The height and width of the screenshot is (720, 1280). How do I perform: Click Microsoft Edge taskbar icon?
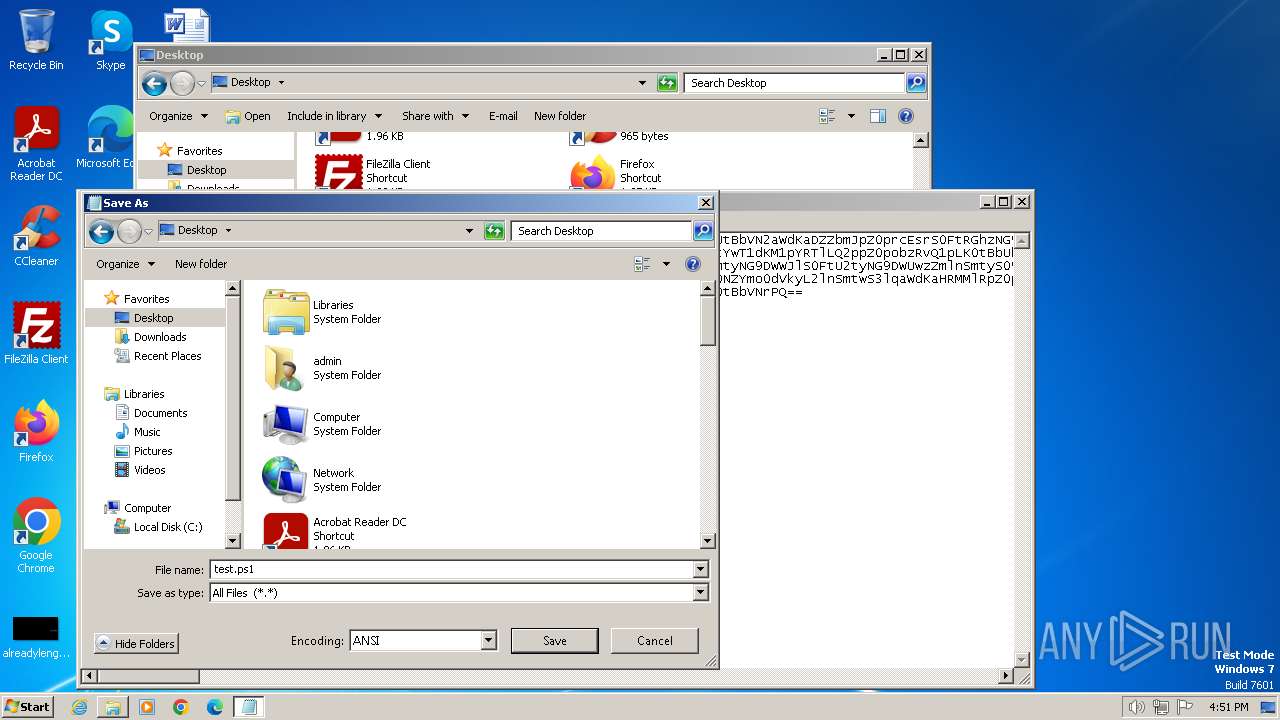tap(215, 707)
